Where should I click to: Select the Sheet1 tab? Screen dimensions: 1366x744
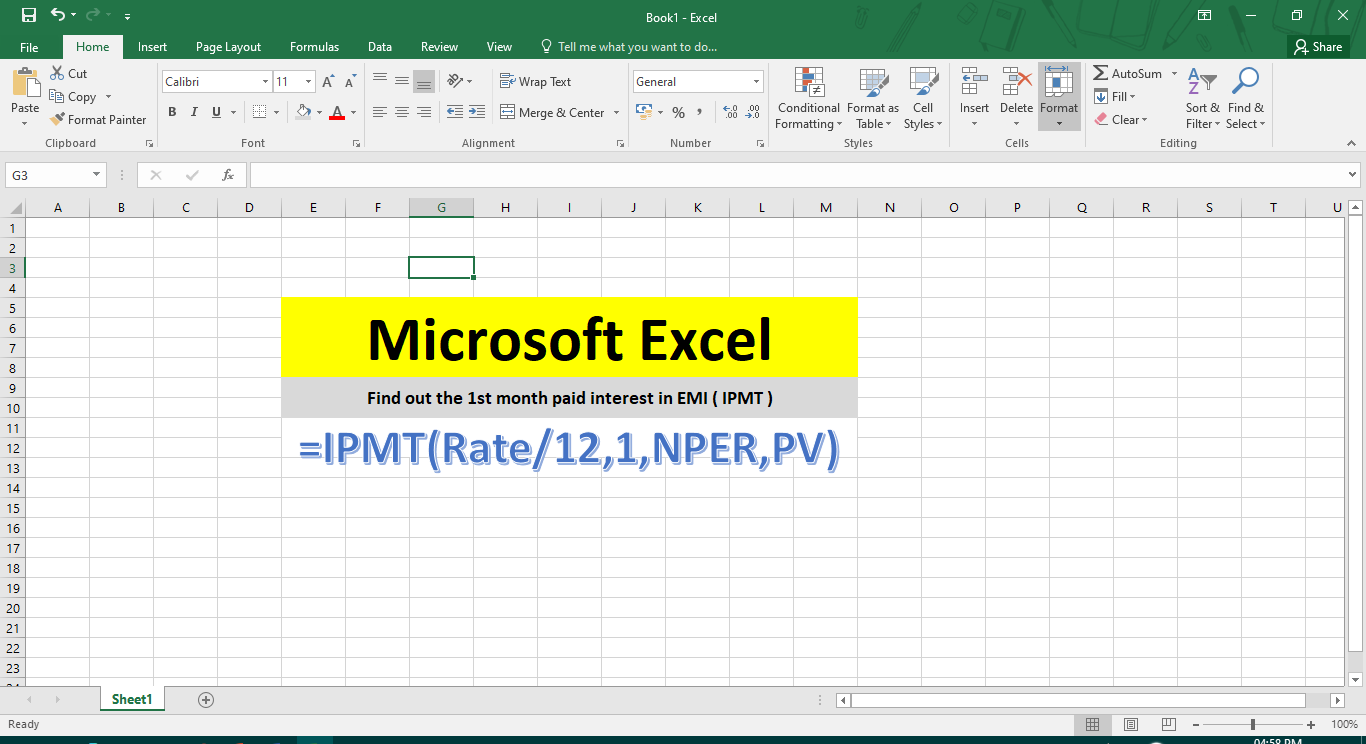(132, 699)
